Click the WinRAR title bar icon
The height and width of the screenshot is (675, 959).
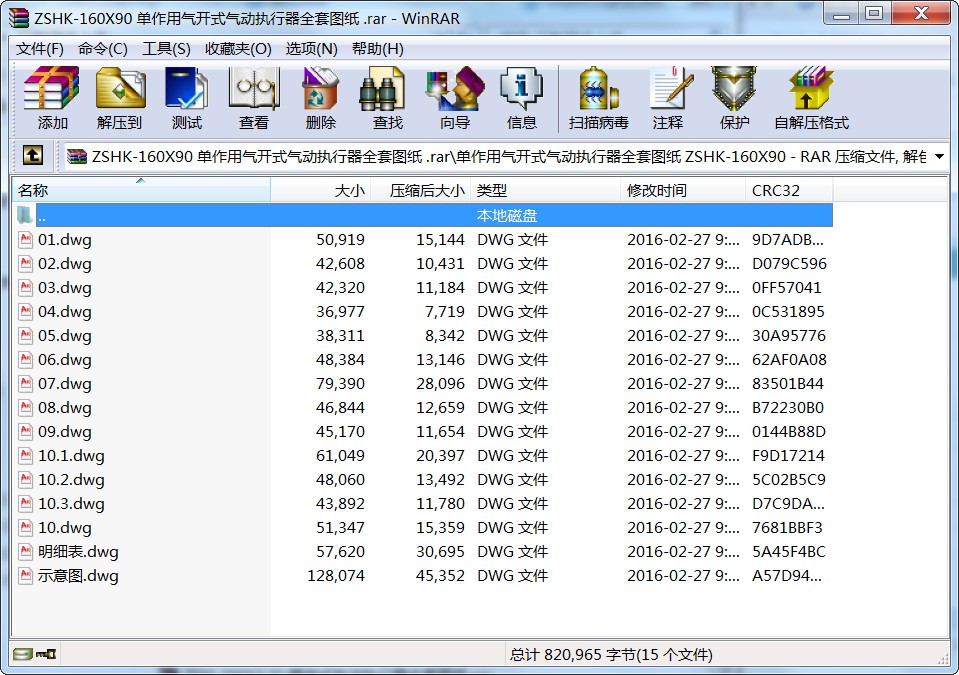click(19, 18)
